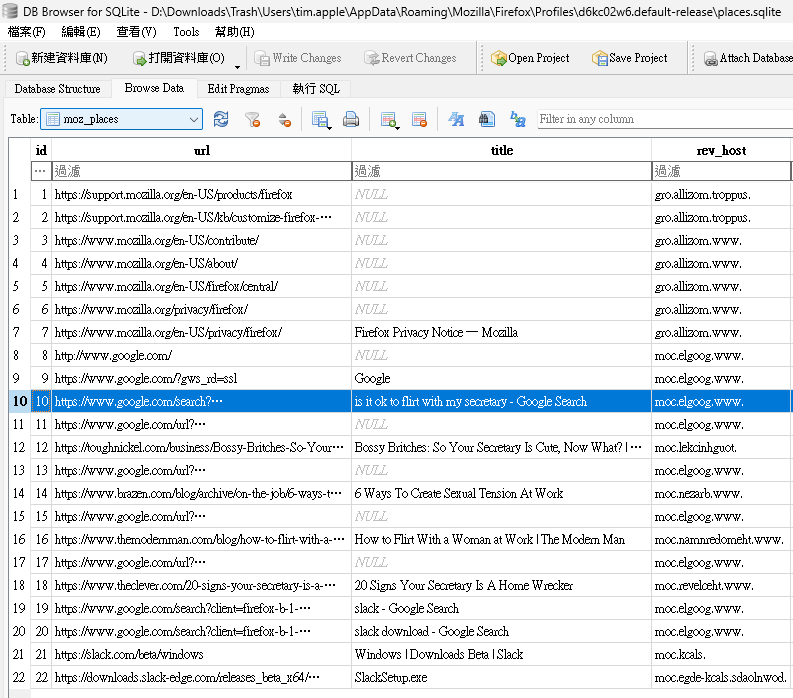
Task: Click 'How to Flirt With a Woman at Work' cell
Action: pos(501,539)
